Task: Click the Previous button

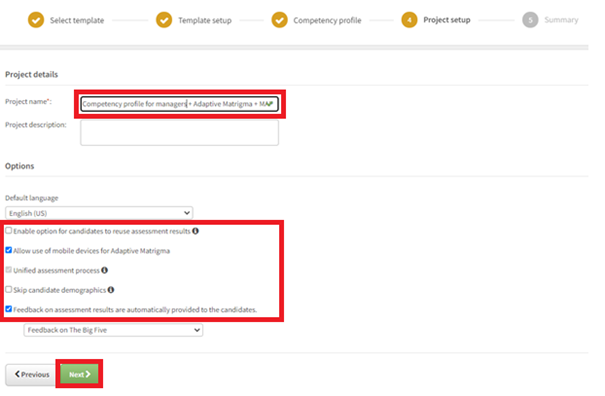Action: (32, 374)
